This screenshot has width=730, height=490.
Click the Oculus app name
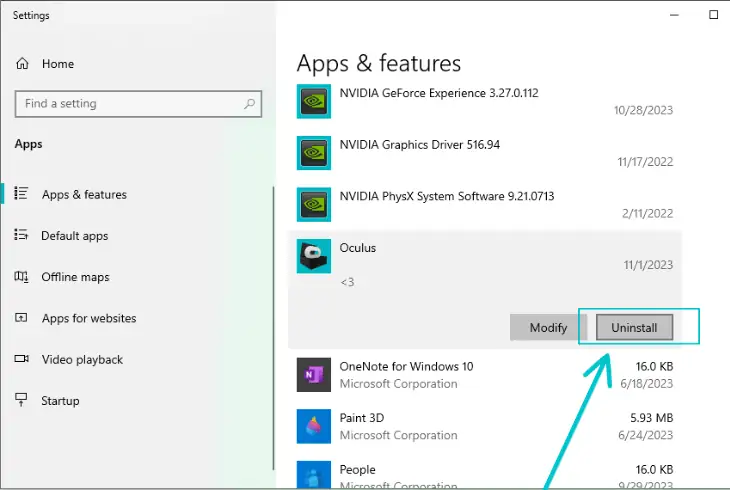pyautogui.click(x=358, y=248)
